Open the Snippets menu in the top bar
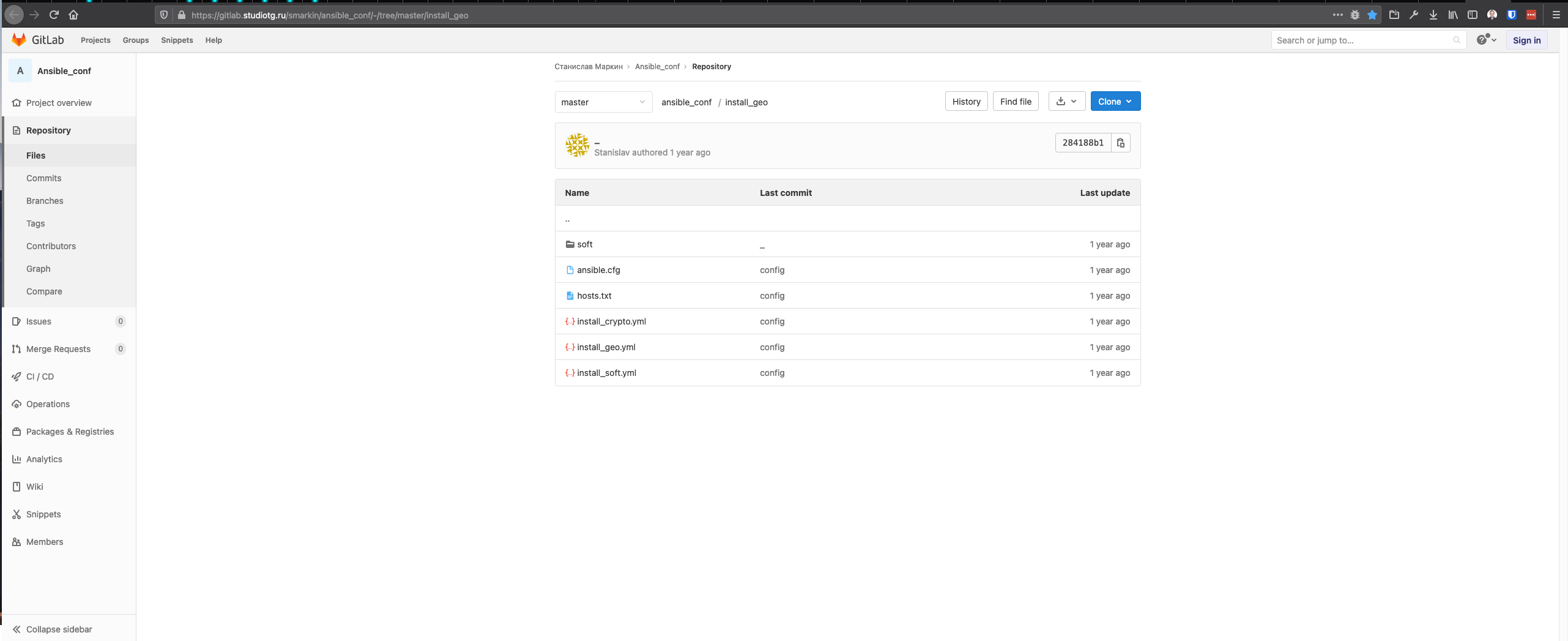 click(x=177, y=40)
